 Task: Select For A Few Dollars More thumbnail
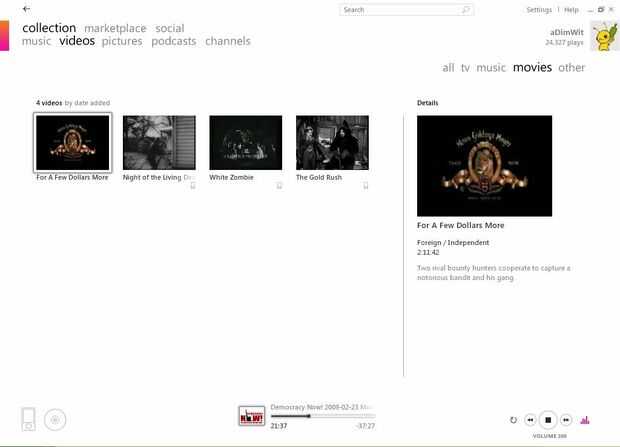pyautogui.click(x=73, y=143)
